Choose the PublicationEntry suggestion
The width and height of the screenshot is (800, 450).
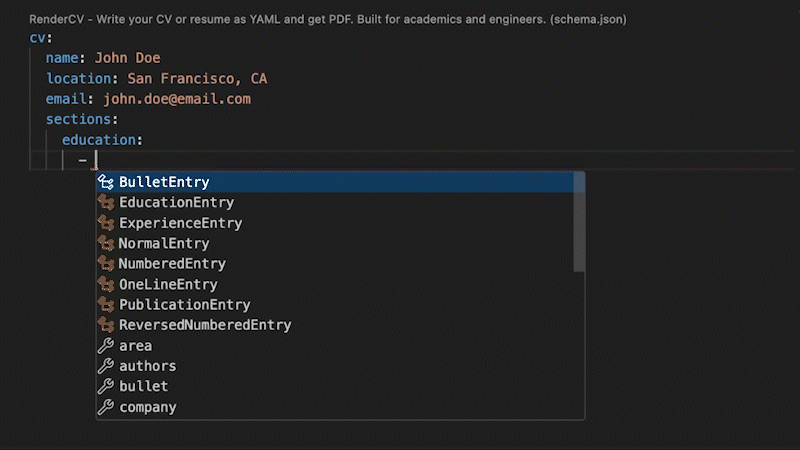184,305
